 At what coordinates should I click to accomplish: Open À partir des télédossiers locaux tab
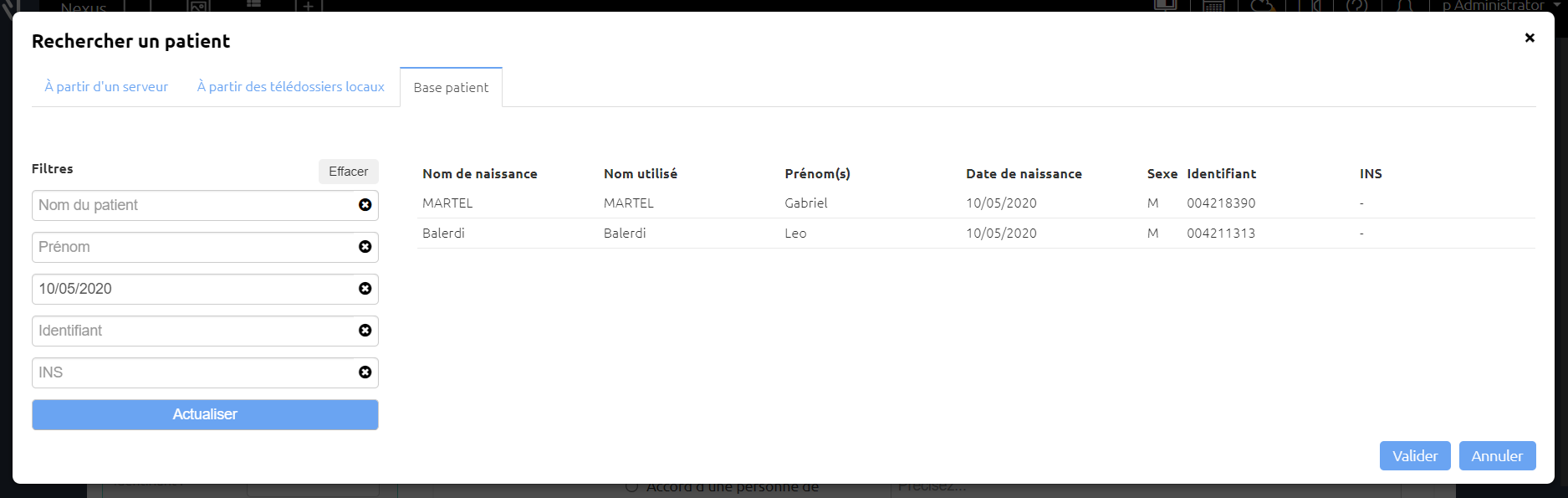(x=291, y=87)
